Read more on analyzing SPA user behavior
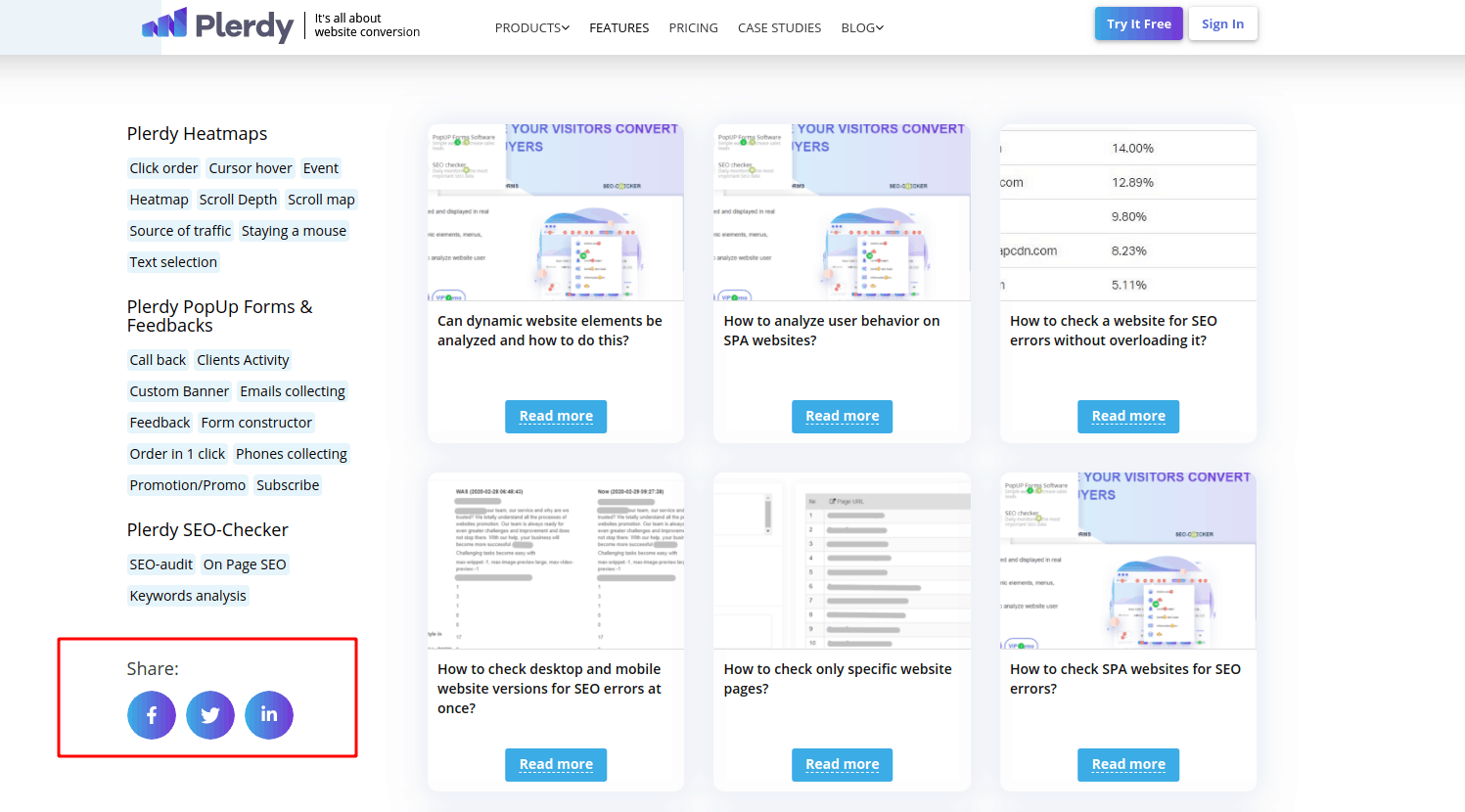 tap(843, 417)
